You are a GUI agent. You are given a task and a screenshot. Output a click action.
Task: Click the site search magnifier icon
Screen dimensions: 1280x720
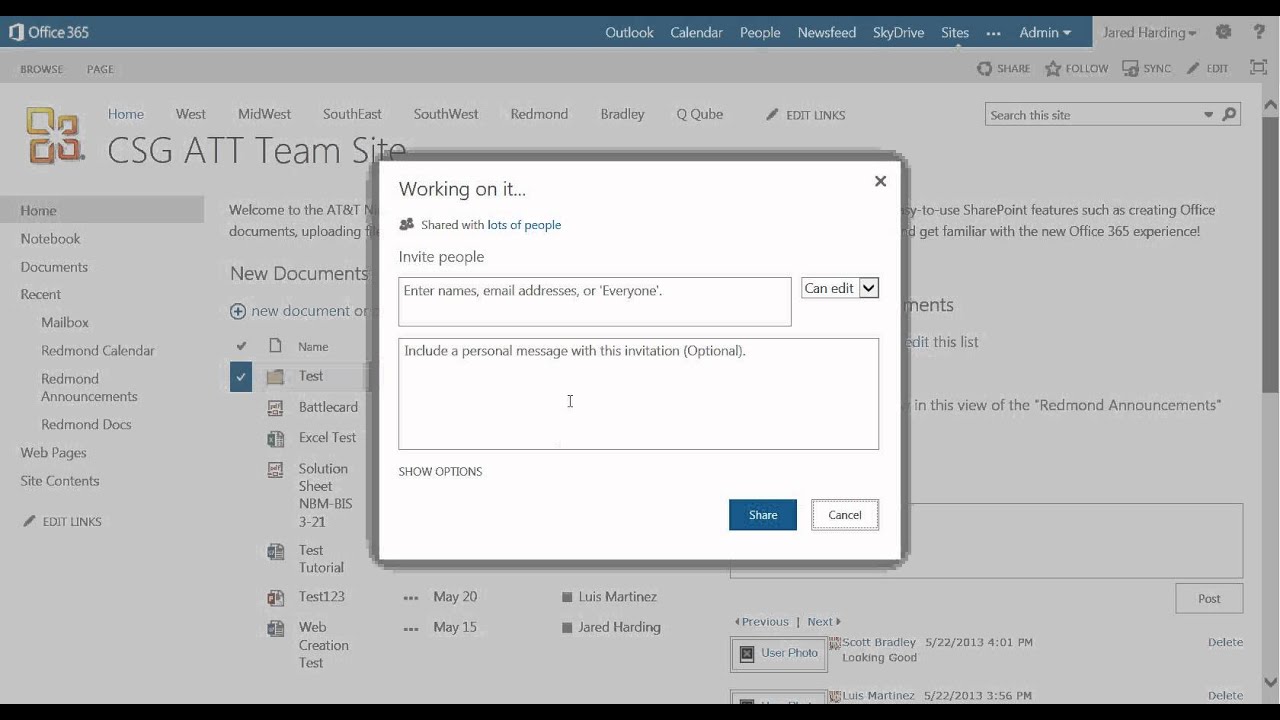(x=1229, y=114)
